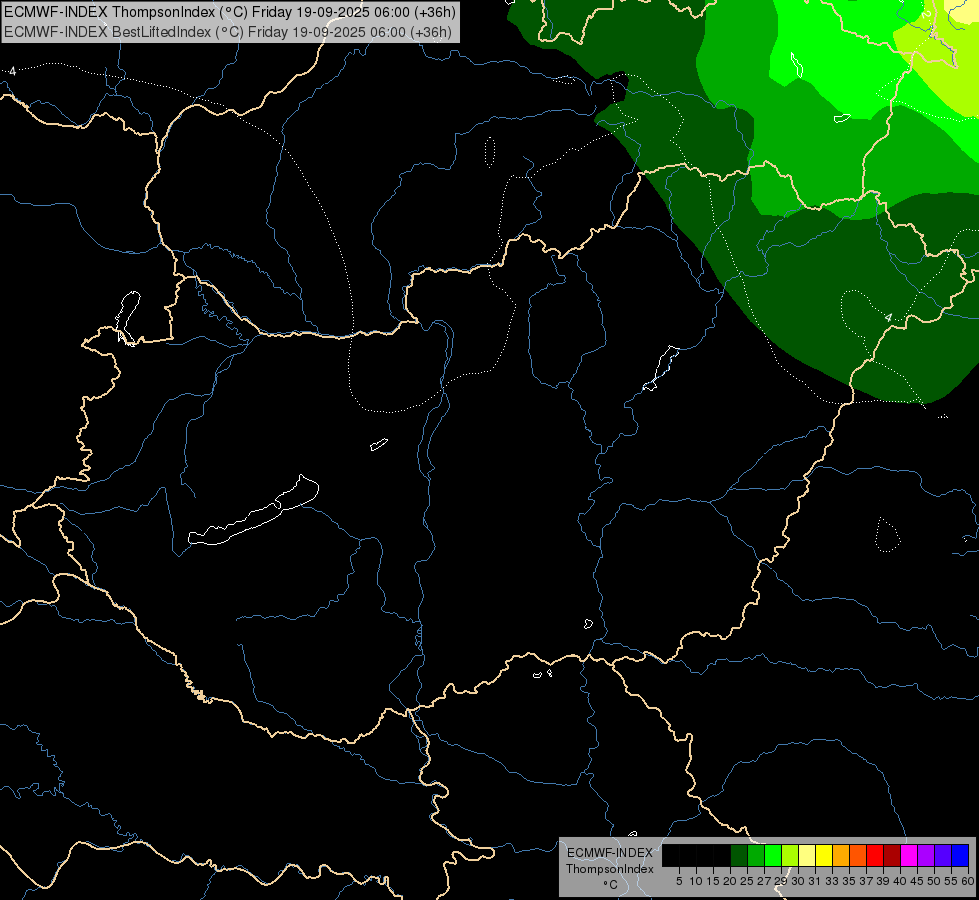Click the ThompsonIndex title line at top
The image size is (979, 900).
(x=230, y=12)
